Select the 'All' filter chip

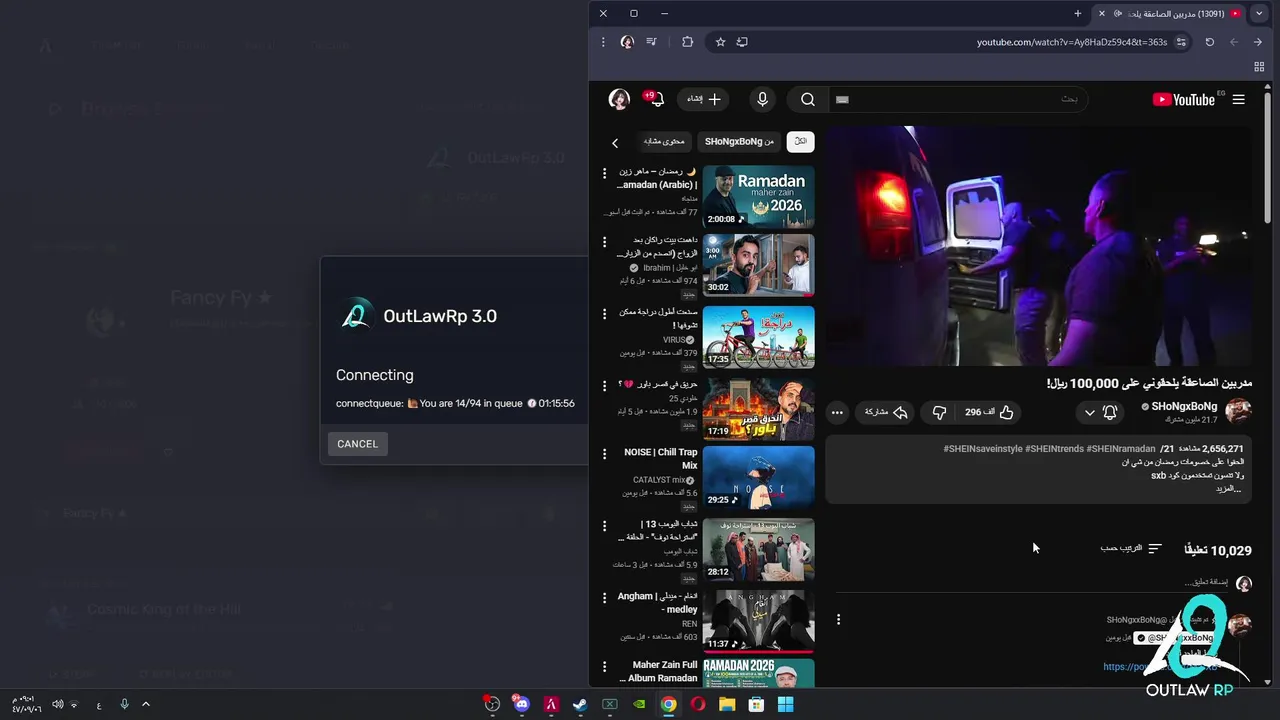[800, 142]
